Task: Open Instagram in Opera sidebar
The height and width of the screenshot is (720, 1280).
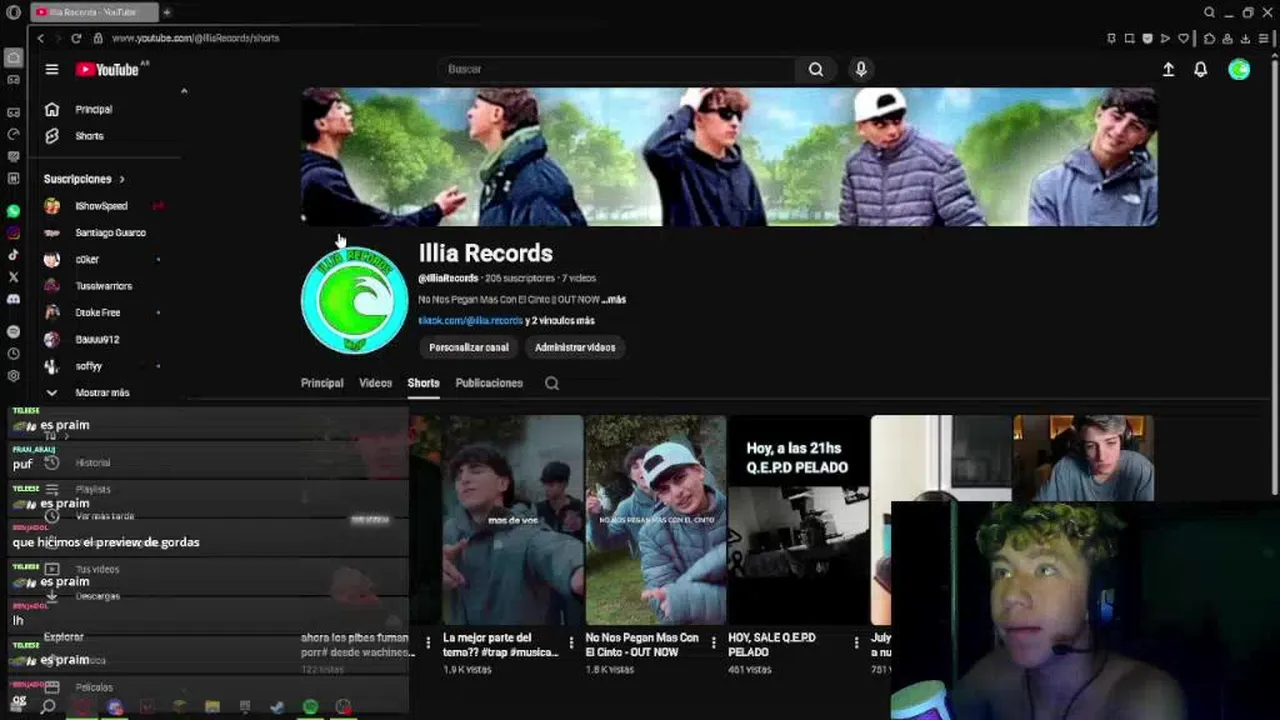Action: click(13, 233)
